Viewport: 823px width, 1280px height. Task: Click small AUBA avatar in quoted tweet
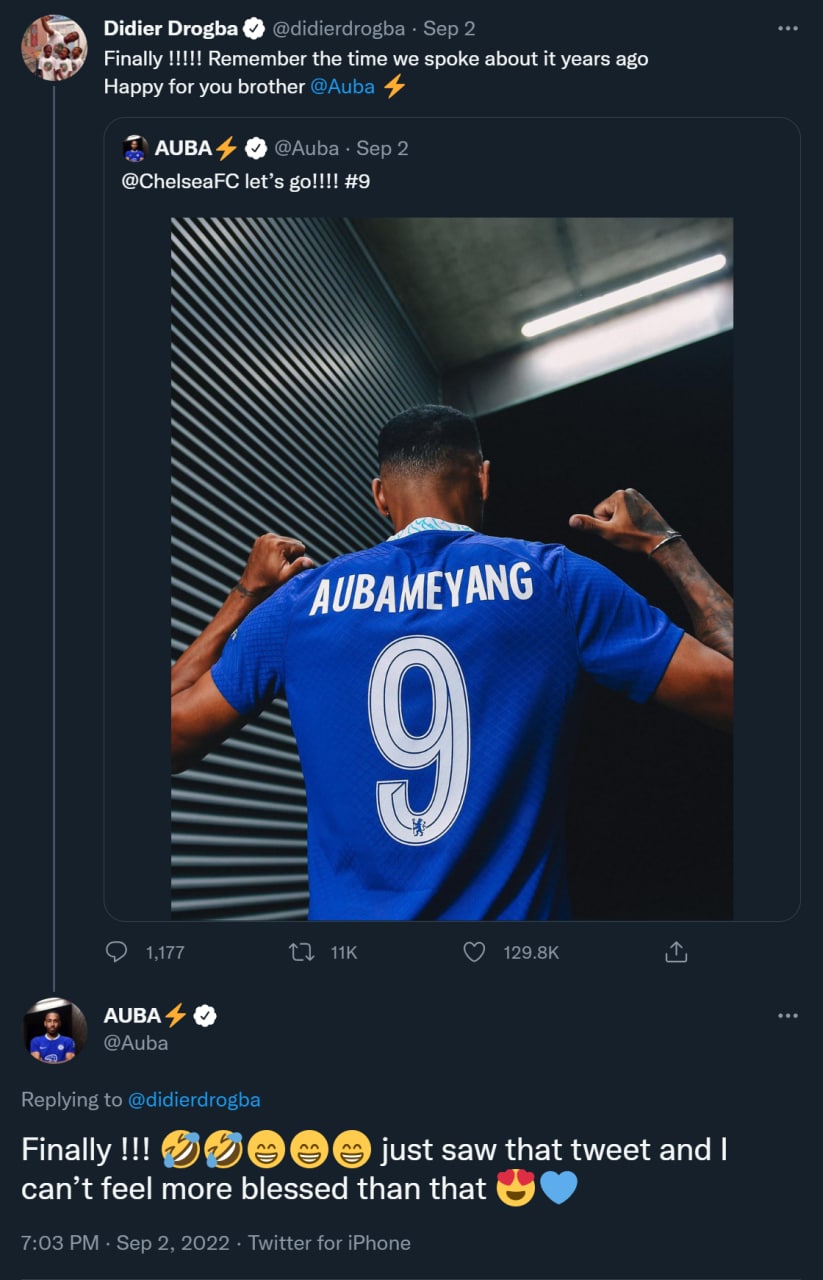pos(135,149)
